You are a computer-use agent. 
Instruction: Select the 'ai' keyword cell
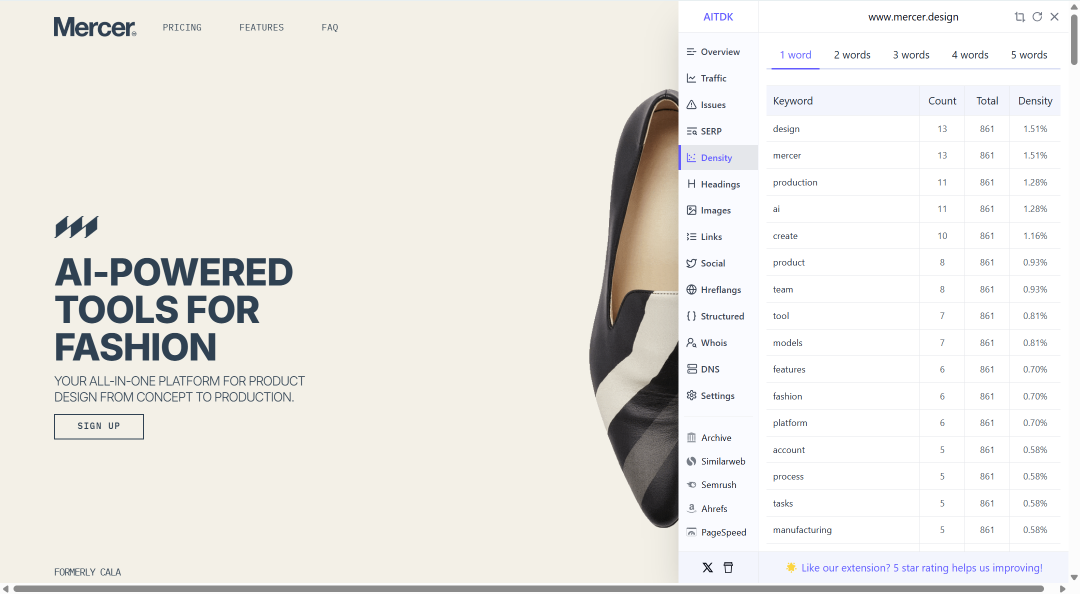click(x=843, y=209)
